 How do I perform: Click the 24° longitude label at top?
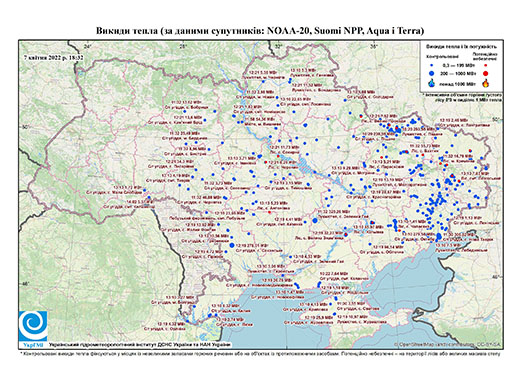click(x=88, y=46)
